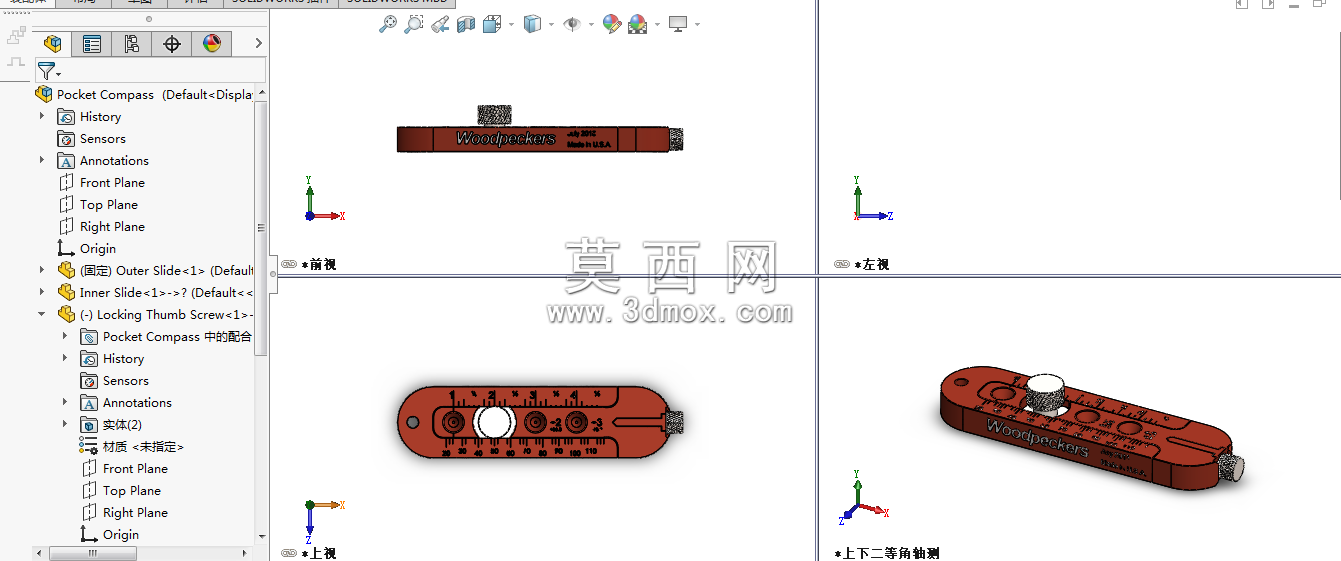The image size is (1341, 561).
Task: Show more manager tabs with right chevron
Action: tap(258, 43)
